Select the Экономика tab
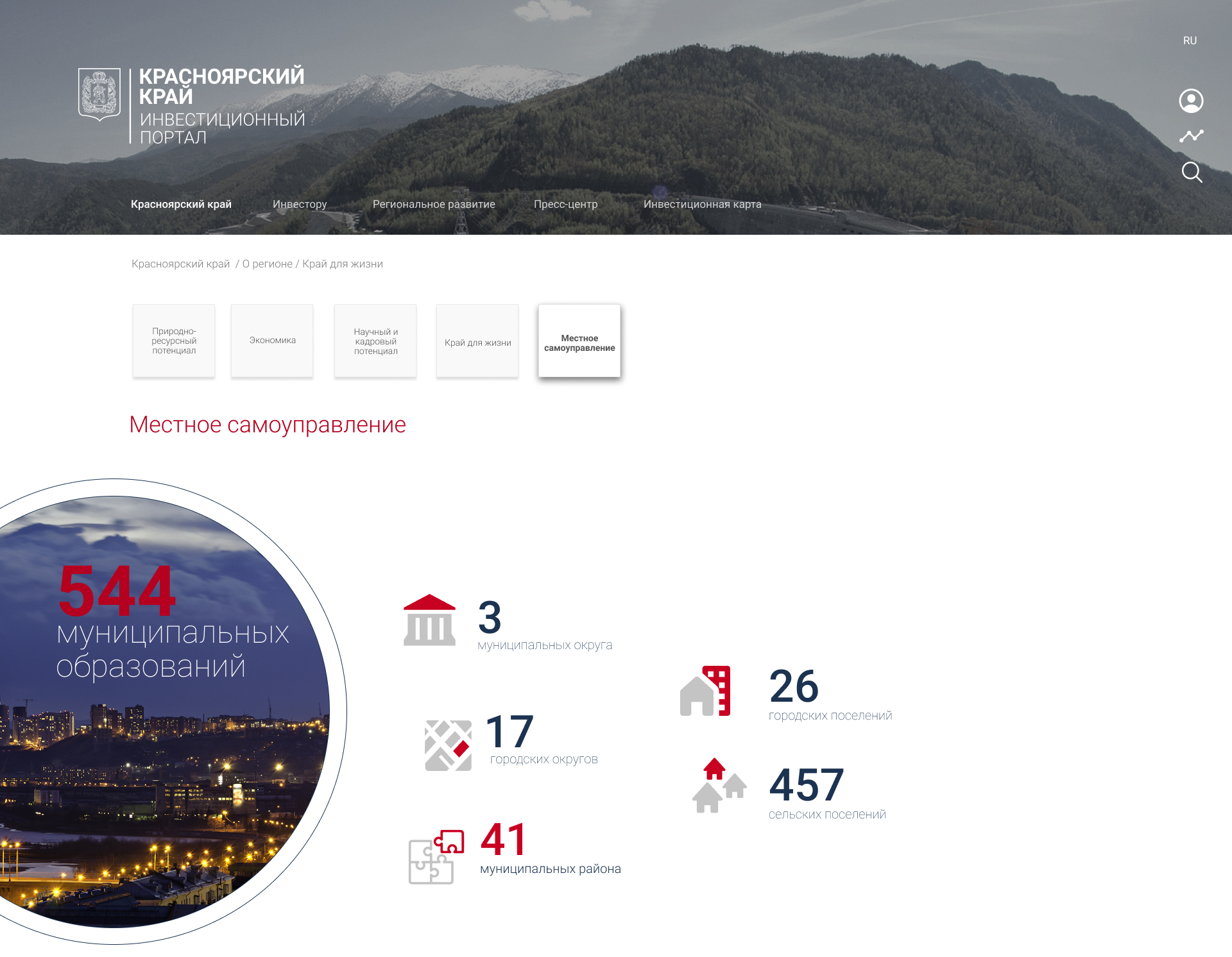 tap(272, 341)
